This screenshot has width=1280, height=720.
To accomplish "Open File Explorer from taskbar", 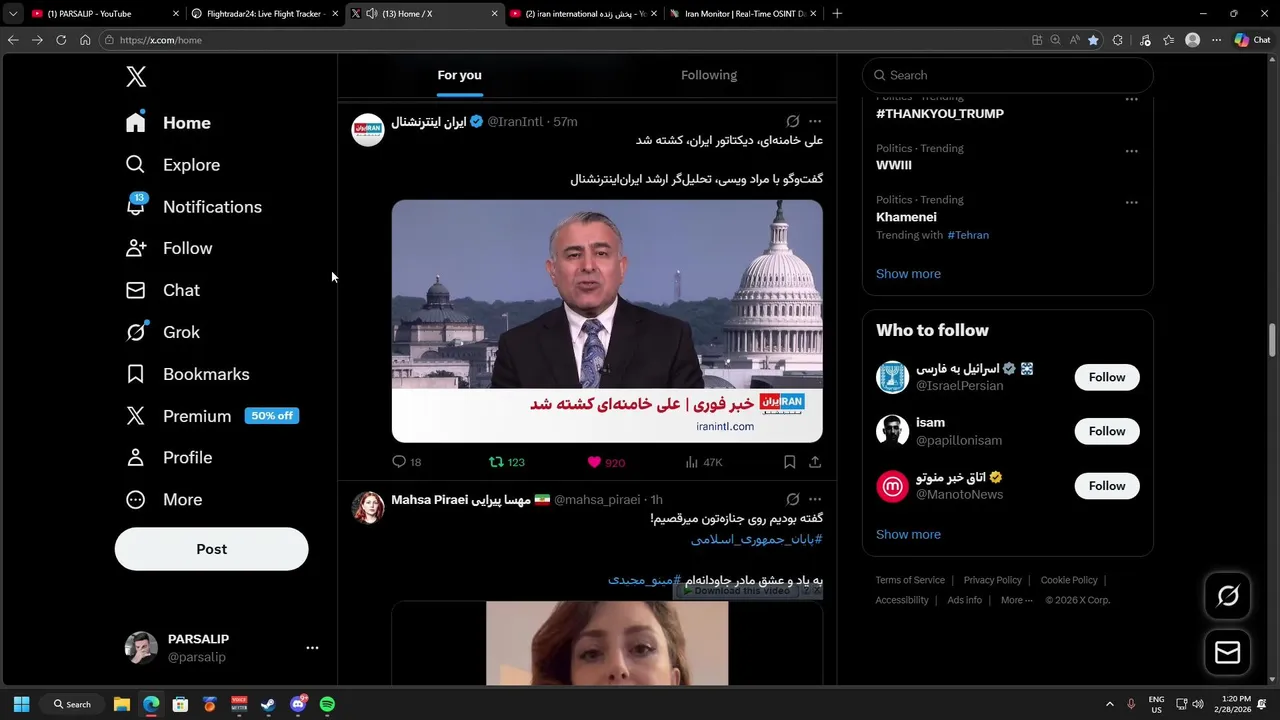I will (122, 704).
